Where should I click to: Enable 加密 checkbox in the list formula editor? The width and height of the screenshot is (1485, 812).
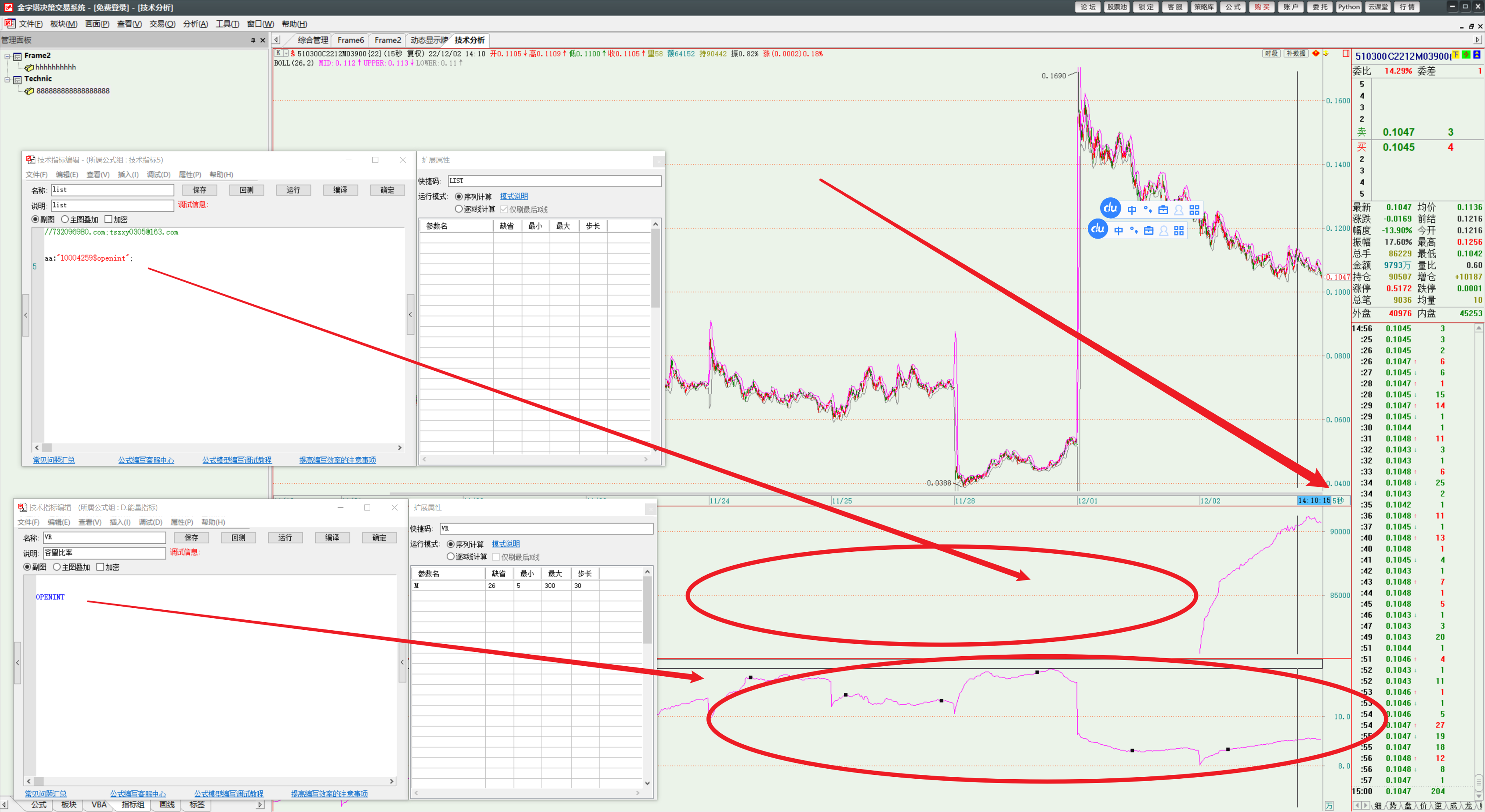[109, 219]
